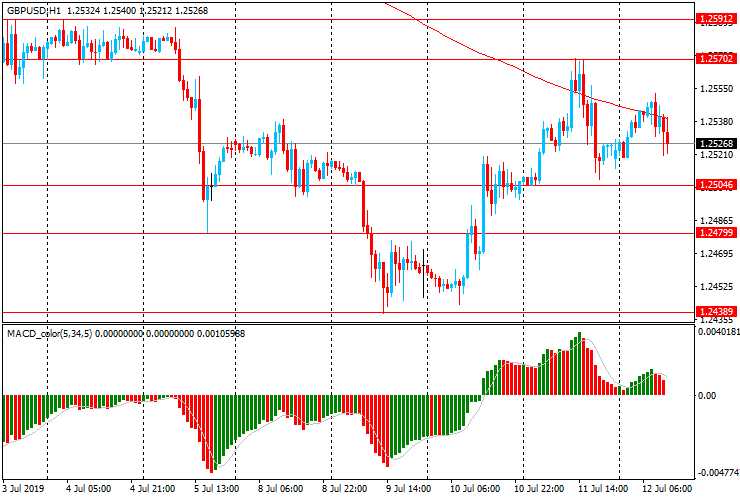Click the 1.25550 price axis value

coord(717,89)
